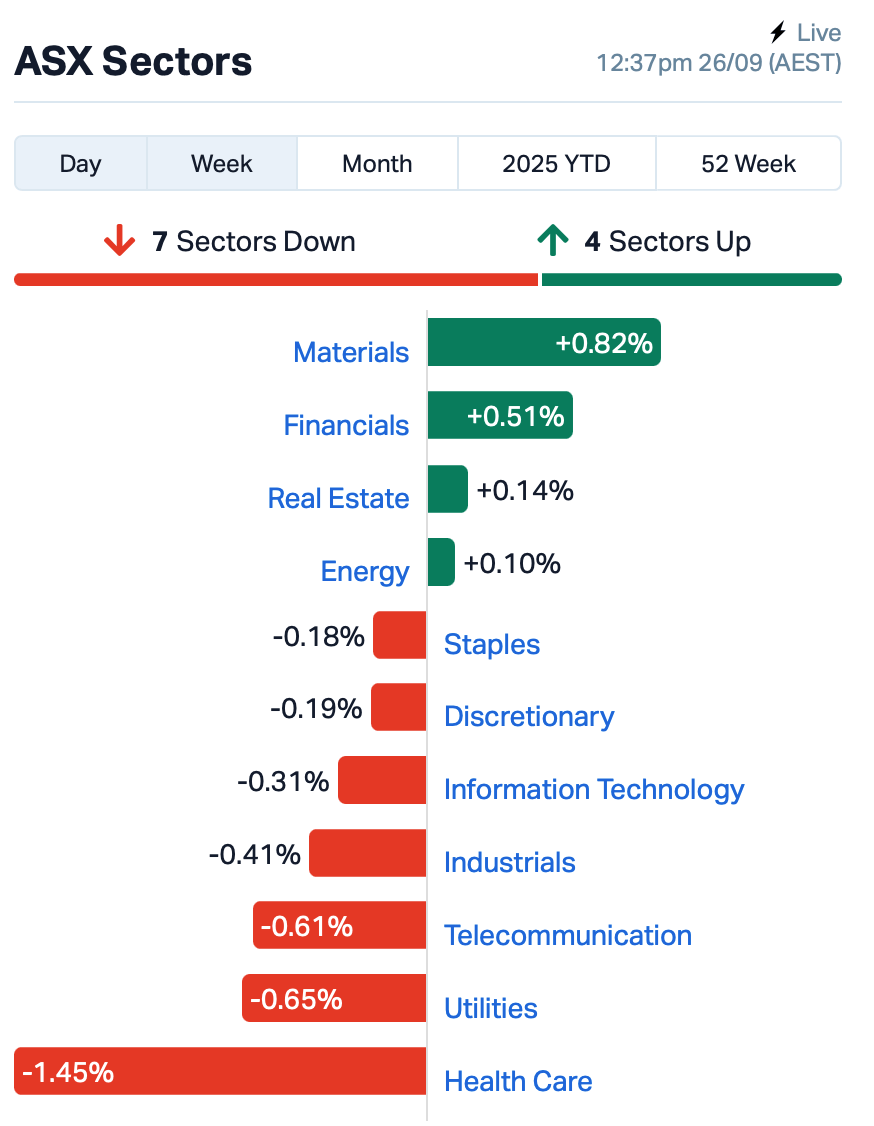
Task: View the Industrials sector
Action: 510,862
